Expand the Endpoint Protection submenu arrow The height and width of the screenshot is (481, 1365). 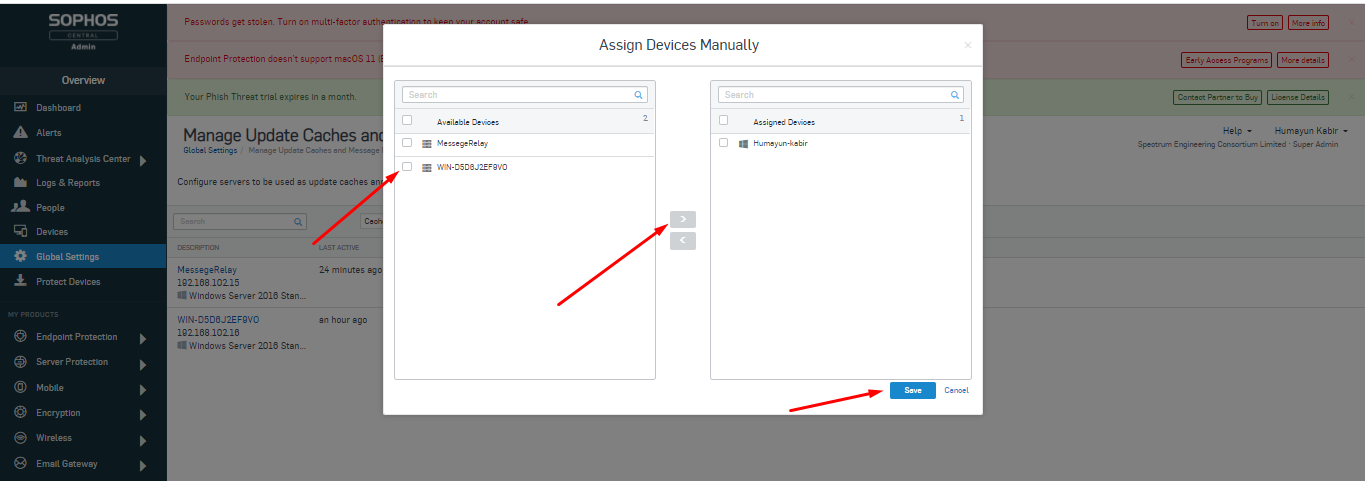click(143, 339)
